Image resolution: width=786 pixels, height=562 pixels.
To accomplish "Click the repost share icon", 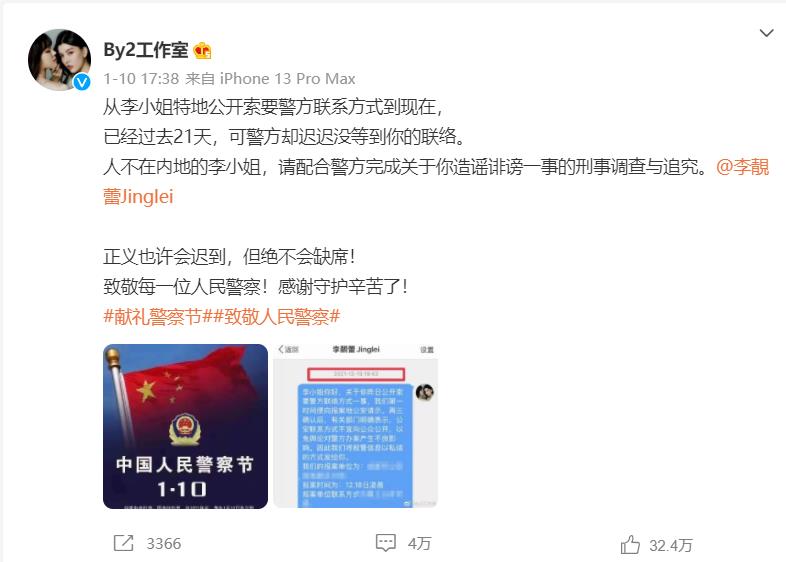I will (x=123, y=543).
